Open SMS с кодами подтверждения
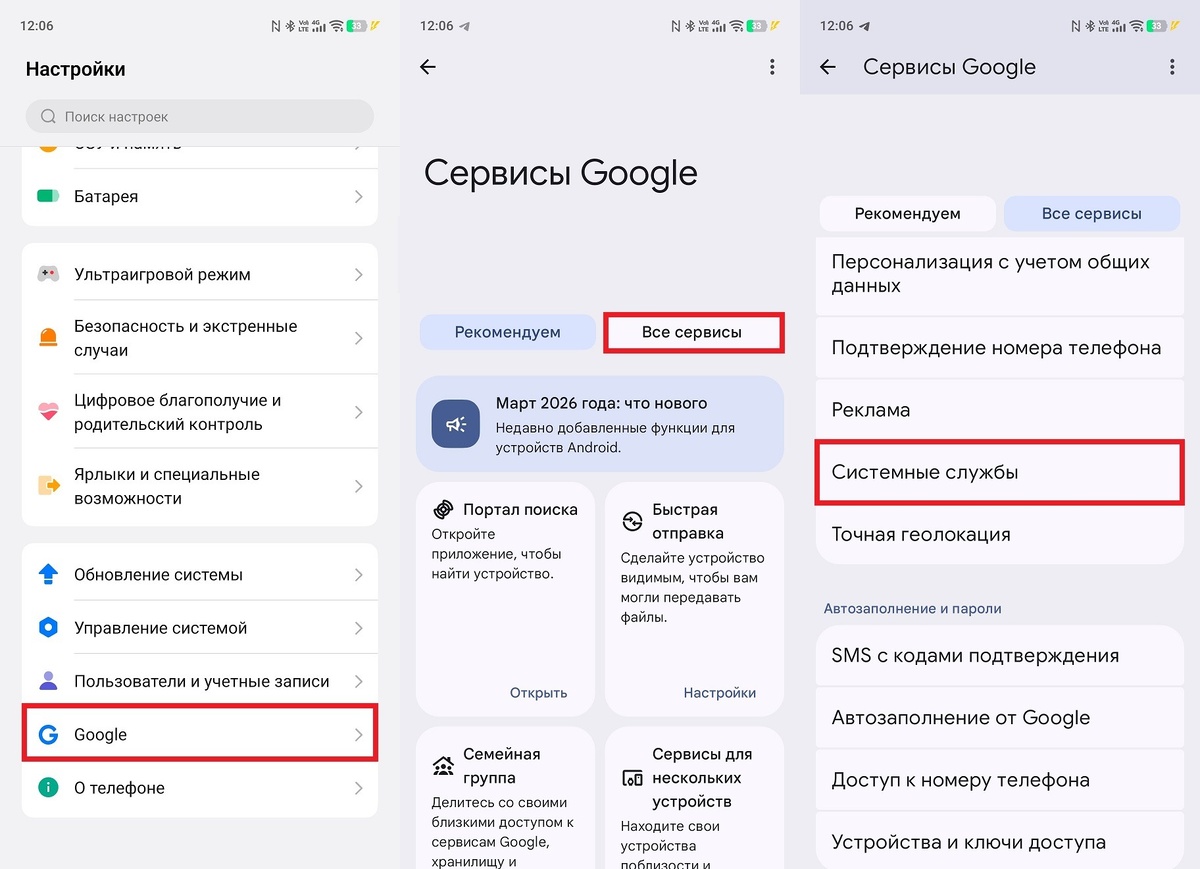This screenshot has width=1200, height=869. tap(1000, 656)
